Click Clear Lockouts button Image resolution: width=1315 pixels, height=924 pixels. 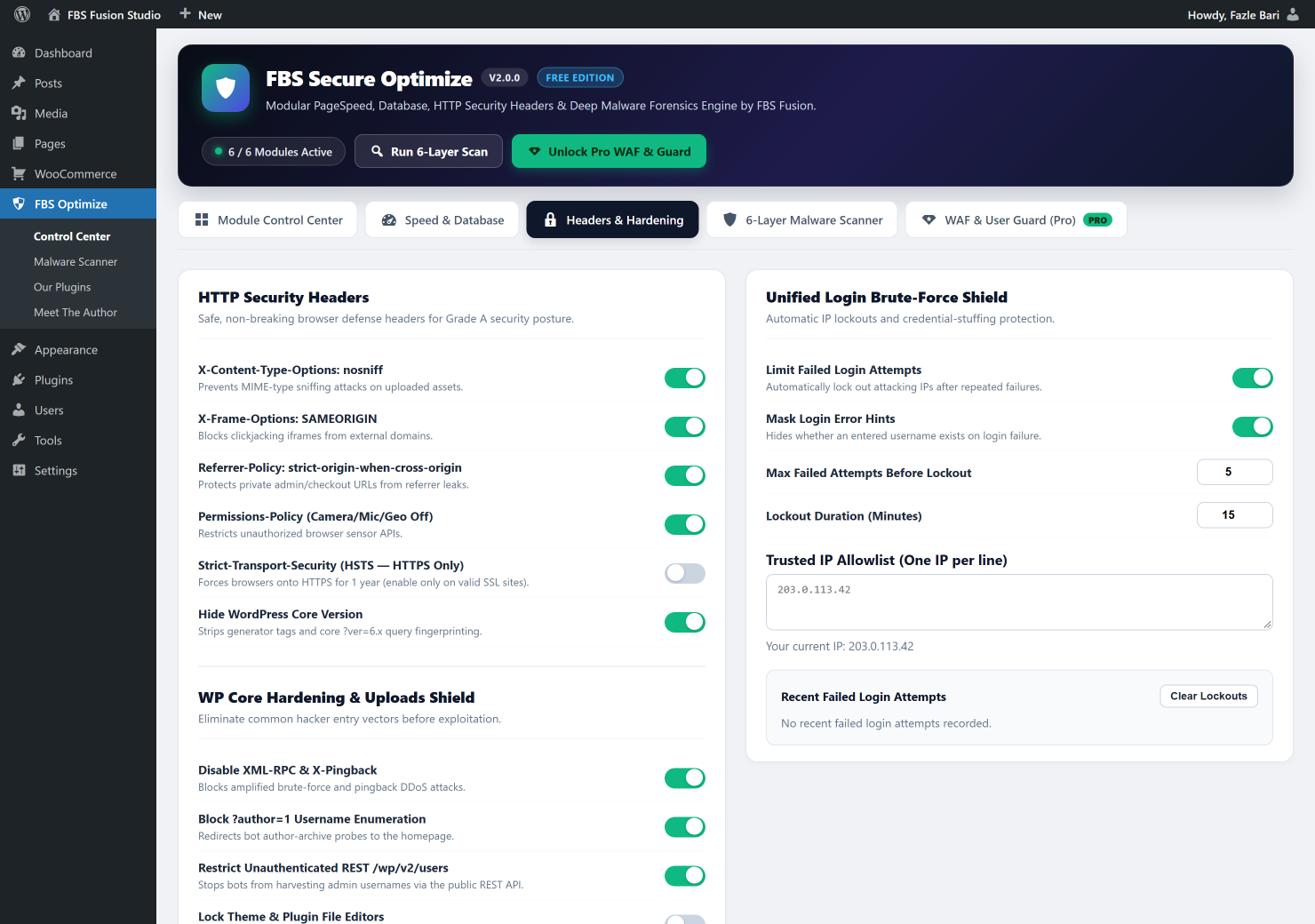[x=1208, y=696]
